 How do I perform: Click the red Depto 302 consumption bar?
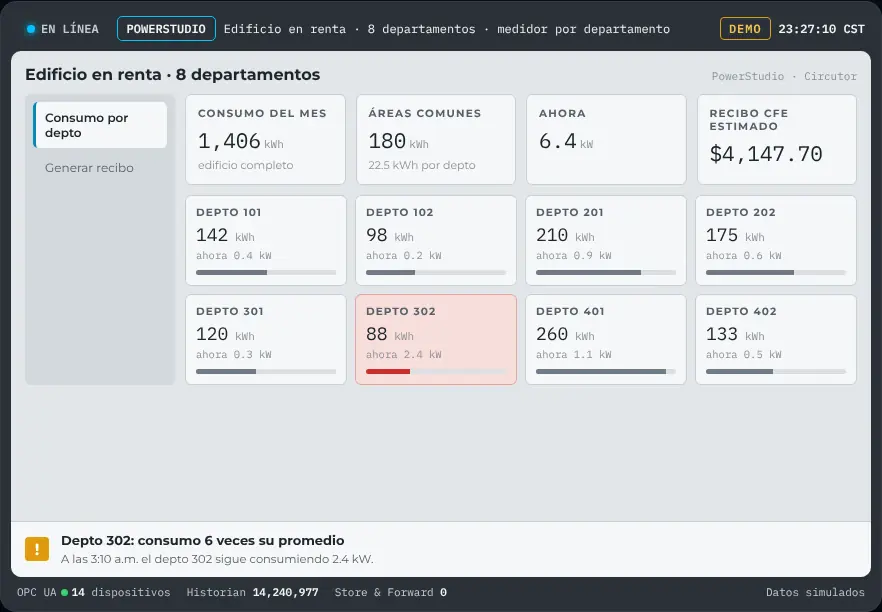coord(436,371)
